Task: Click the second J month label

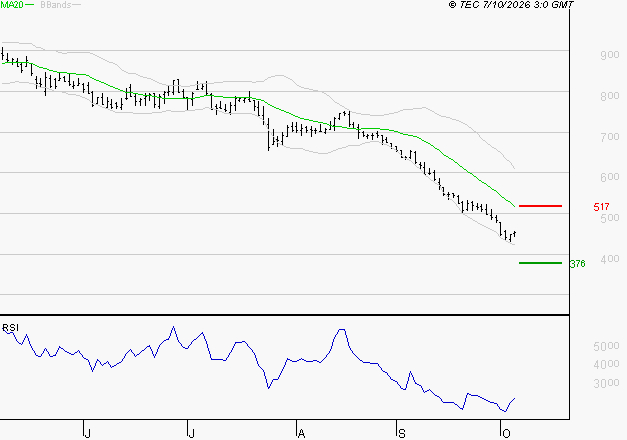Action: coord(192,434)
